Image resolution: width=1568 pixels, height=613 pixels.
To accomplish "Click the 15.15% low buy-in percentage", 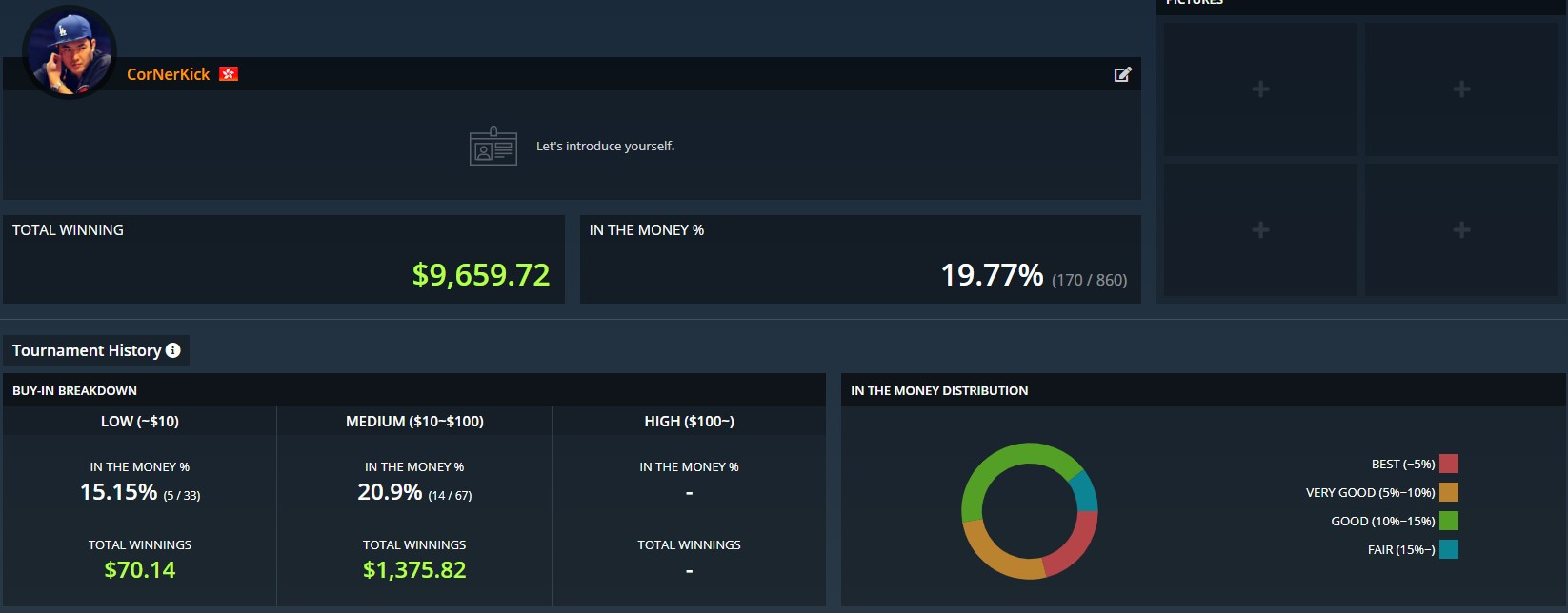I will click(118, 492).
